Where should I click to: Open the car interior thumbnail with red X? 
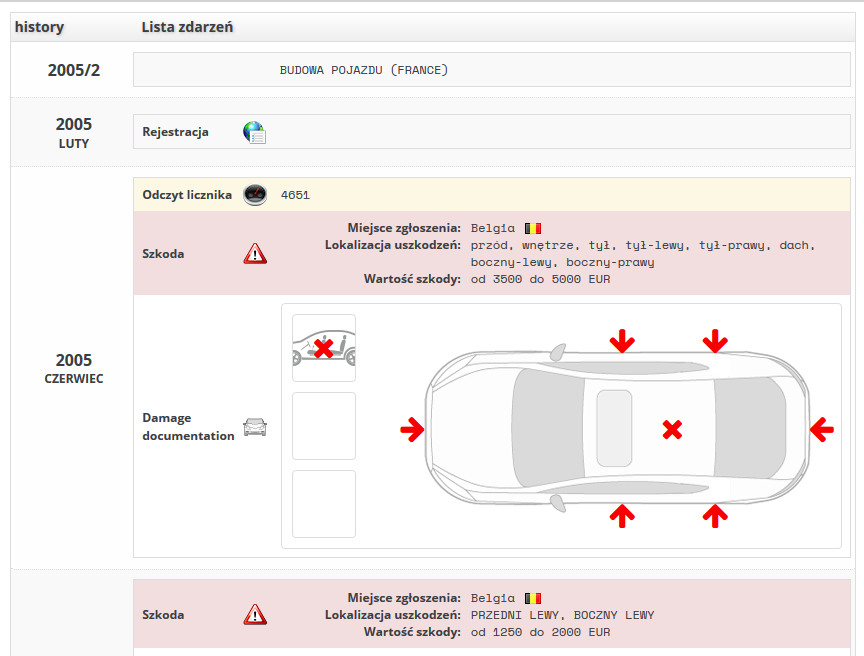324,348
